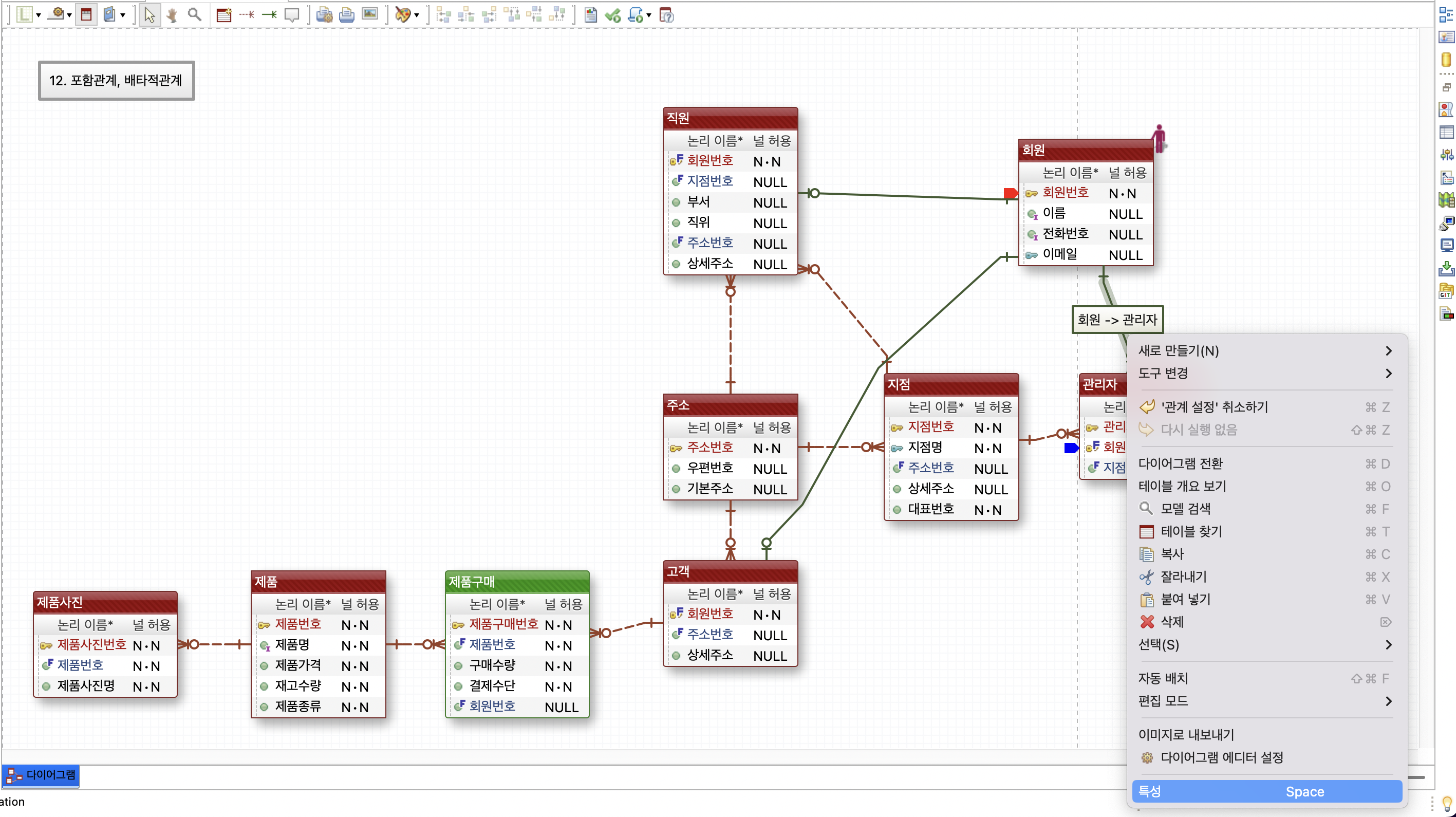Choose 특성 from the context menu
1456x817 pixels.
1266,791
